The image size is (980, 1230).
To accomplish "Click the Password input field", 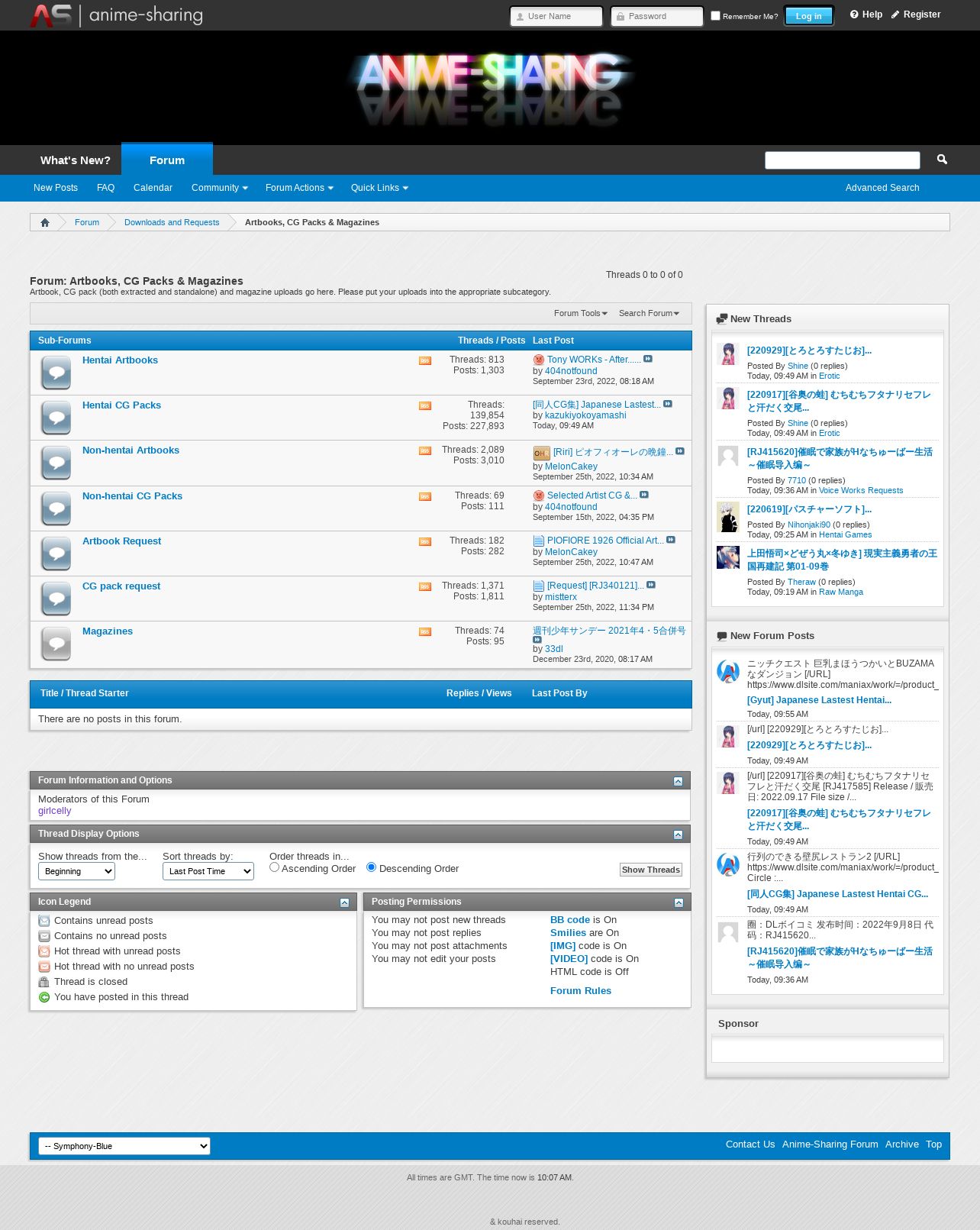I will pyautogui.click(x=657, y=16).
